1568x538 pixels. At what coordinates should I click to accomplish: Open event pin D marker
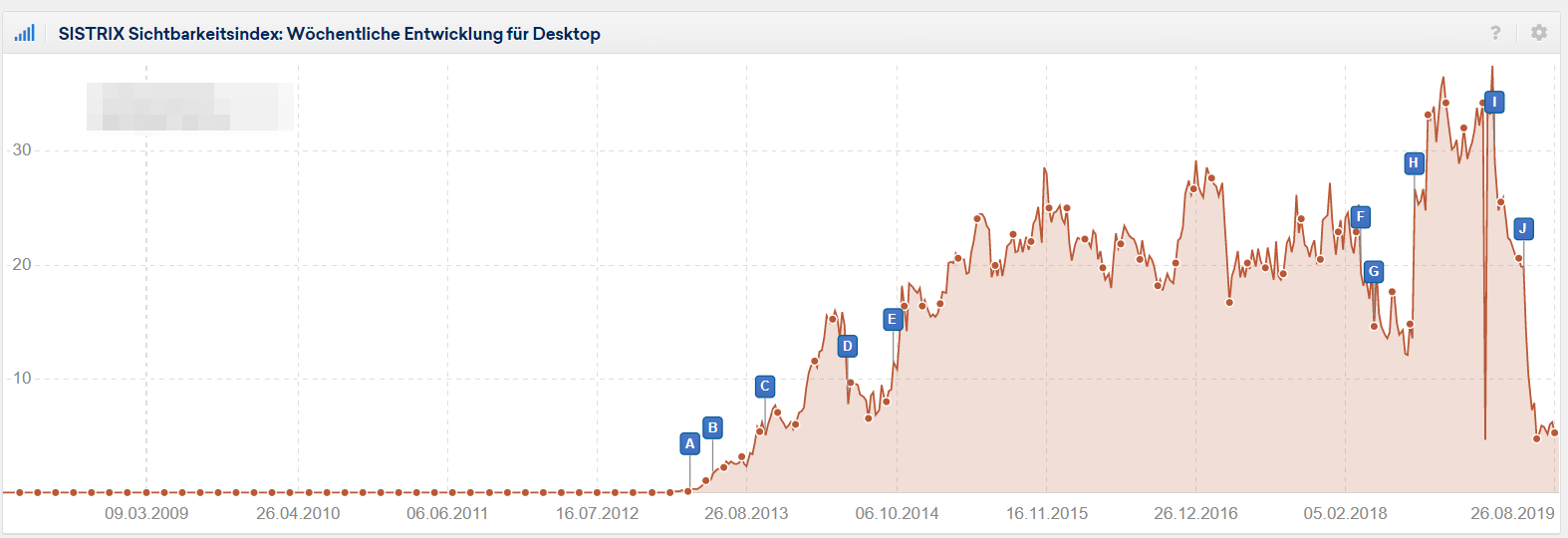click(847, 347)
